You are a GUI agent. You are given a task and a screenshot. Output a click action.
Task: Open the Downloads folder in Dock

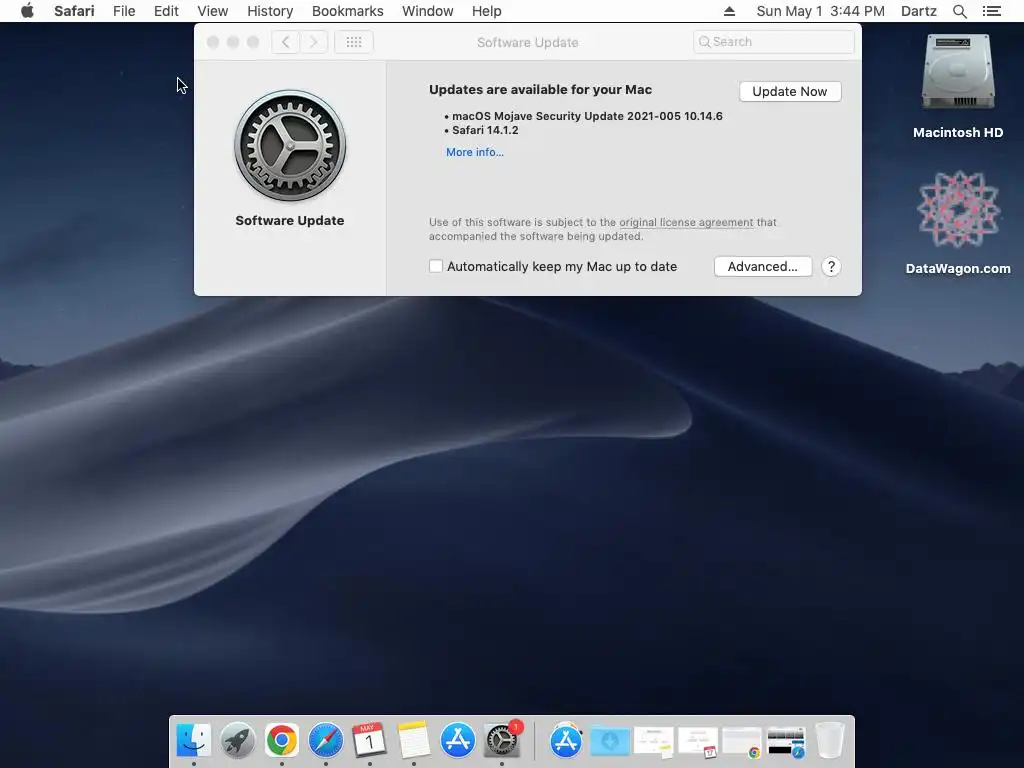coord(610,741)
